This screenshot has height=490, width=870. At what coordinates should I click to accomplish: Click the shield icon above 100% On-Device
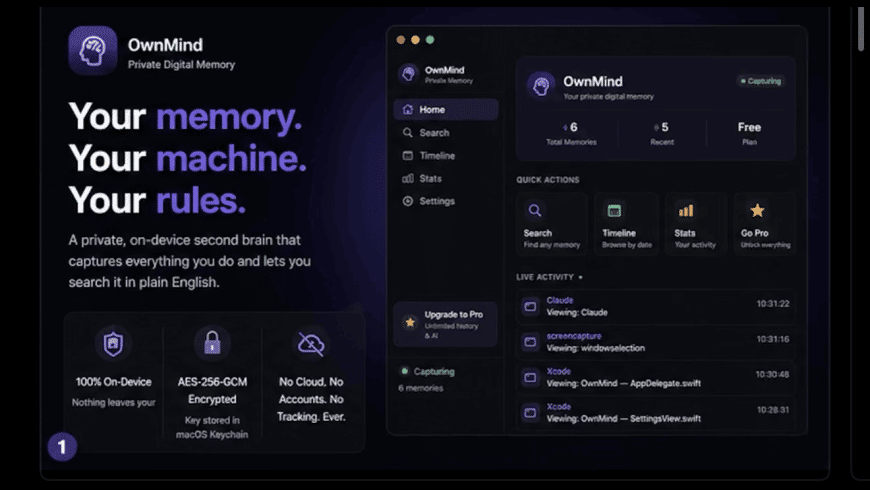pos(113,343)
